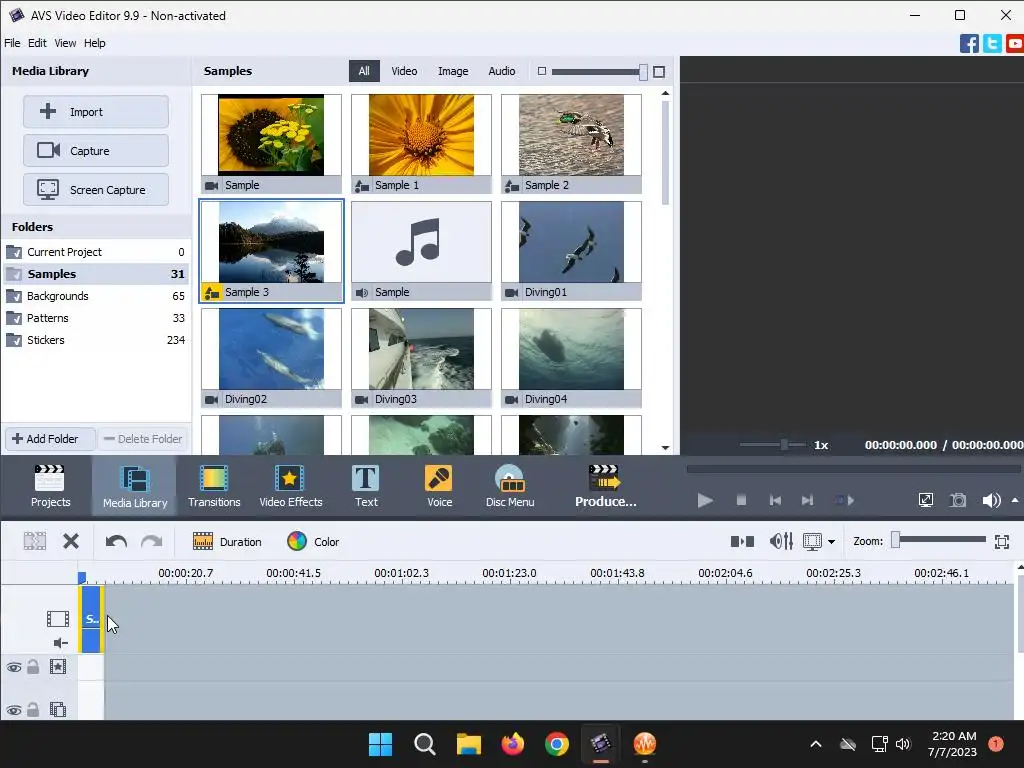Click the small thumbnails icon

541,71
